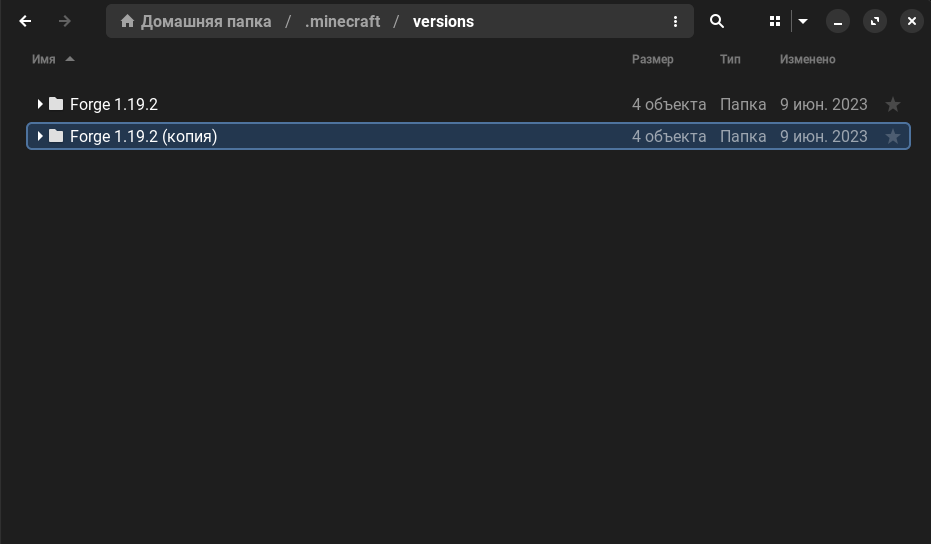Image resolution: width=931 pixels, height=544 pixels.
Task: Navigate to .minecraft in path bar
Action: (x=342, y=21)
